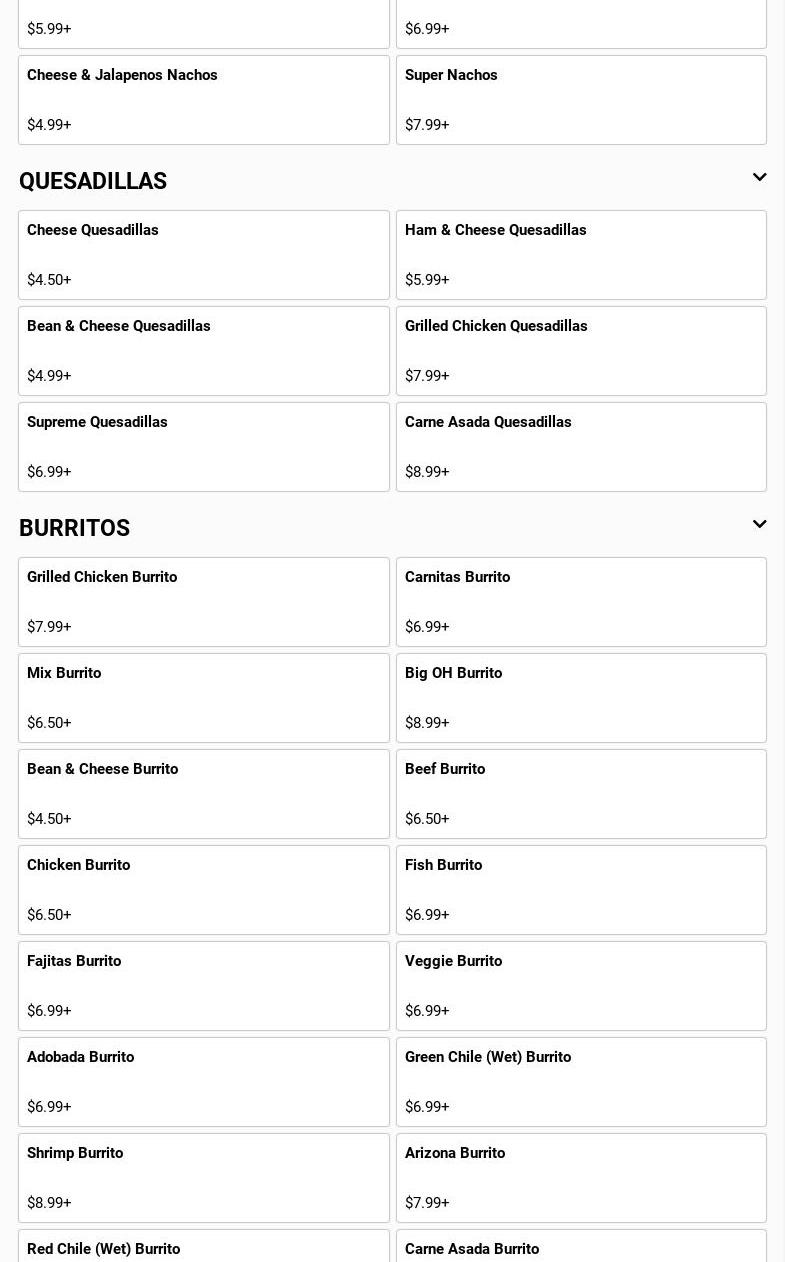Pick Carne Asada Quesadillas

[x=581, y=447]
